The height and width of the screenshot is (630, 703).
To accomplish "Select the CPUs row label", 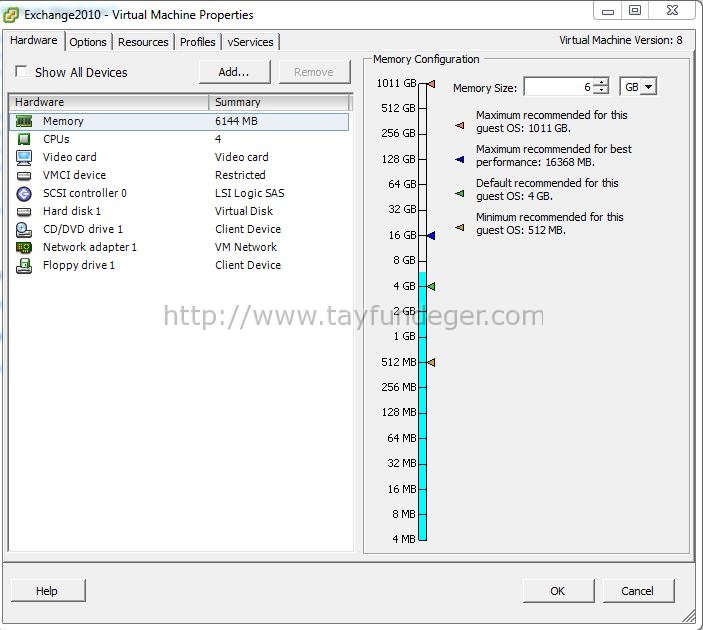I will (x=56, y=139).
